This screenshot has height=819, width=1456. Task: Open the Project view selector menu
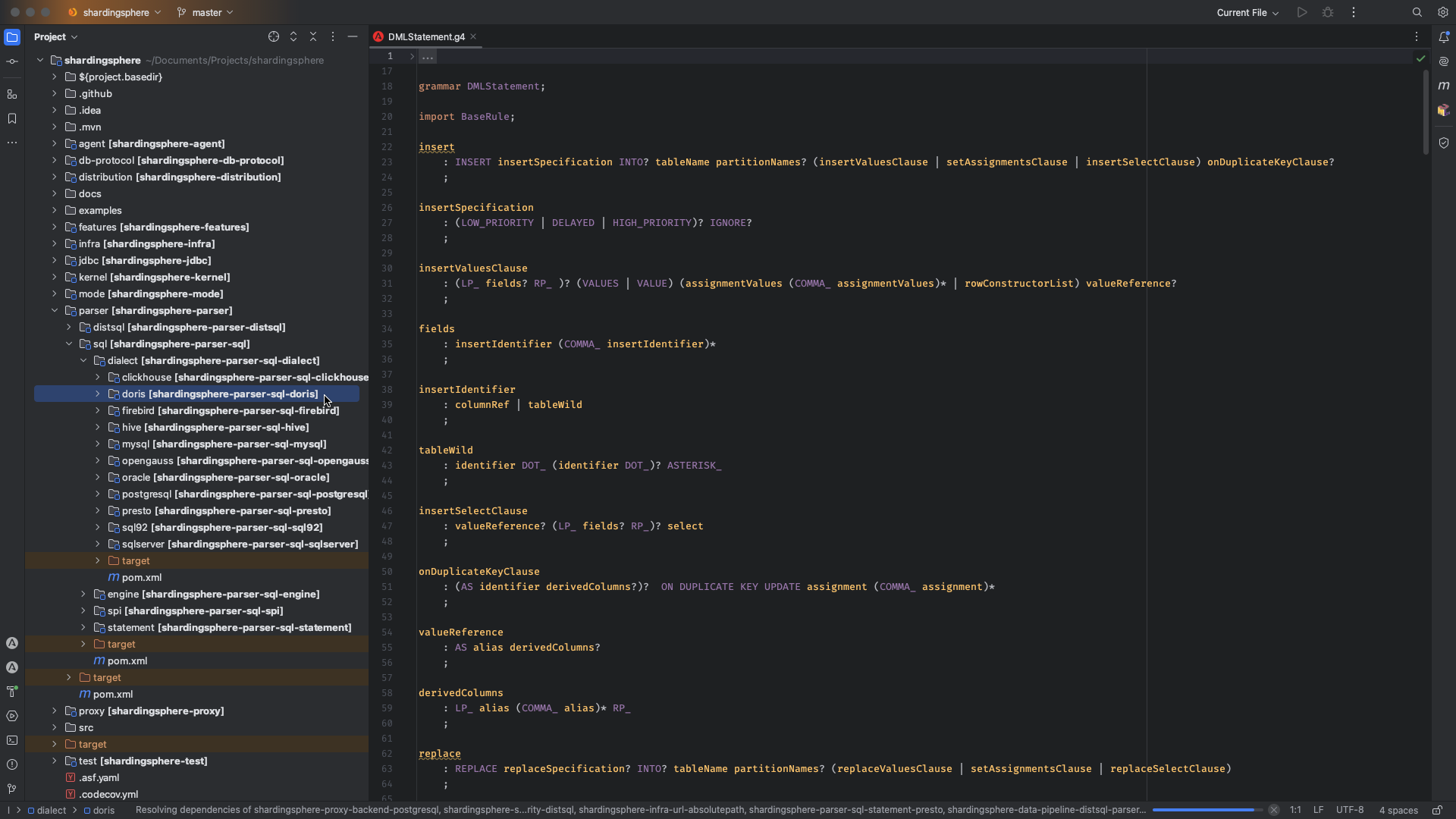(x=55, y=36)
